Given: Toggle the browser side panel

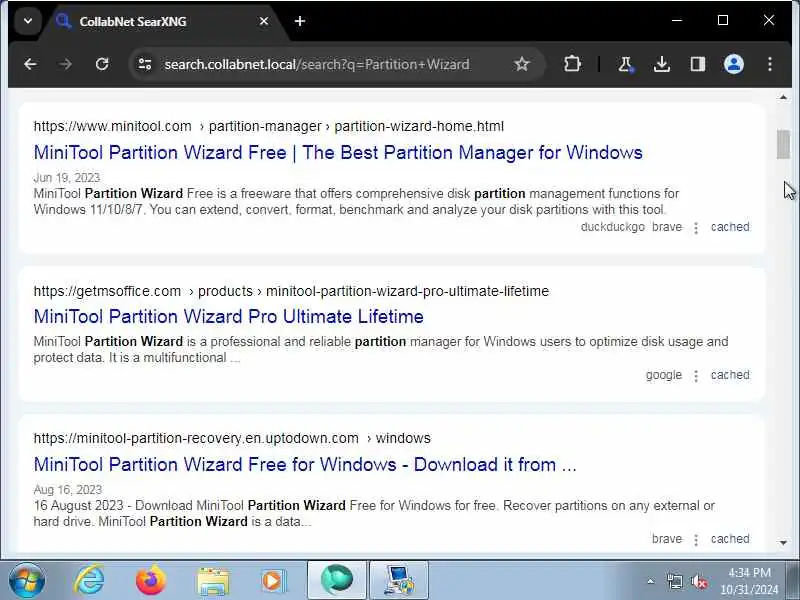Looking at the screenshot, I should click(697, 64).
